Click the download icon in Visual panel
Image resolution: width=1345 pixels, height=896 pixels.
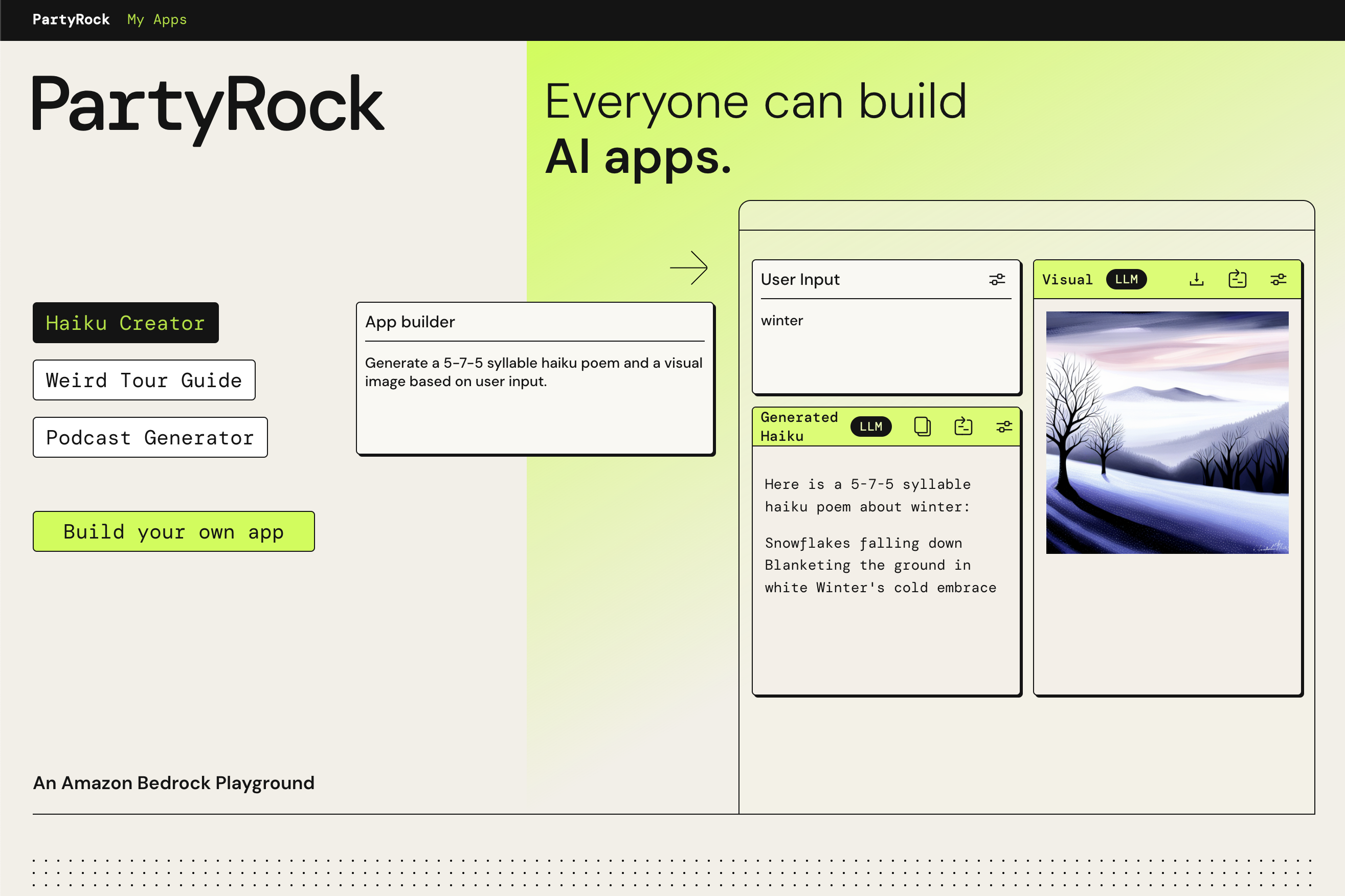click(x=1196, y=279)
